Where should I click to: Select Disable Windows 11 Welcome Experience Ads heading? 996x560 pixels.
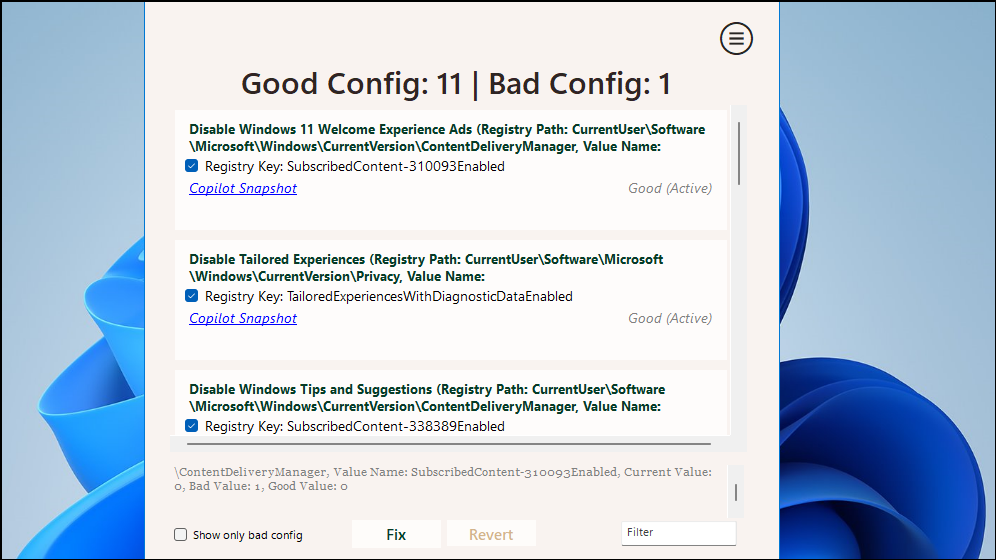447,138
